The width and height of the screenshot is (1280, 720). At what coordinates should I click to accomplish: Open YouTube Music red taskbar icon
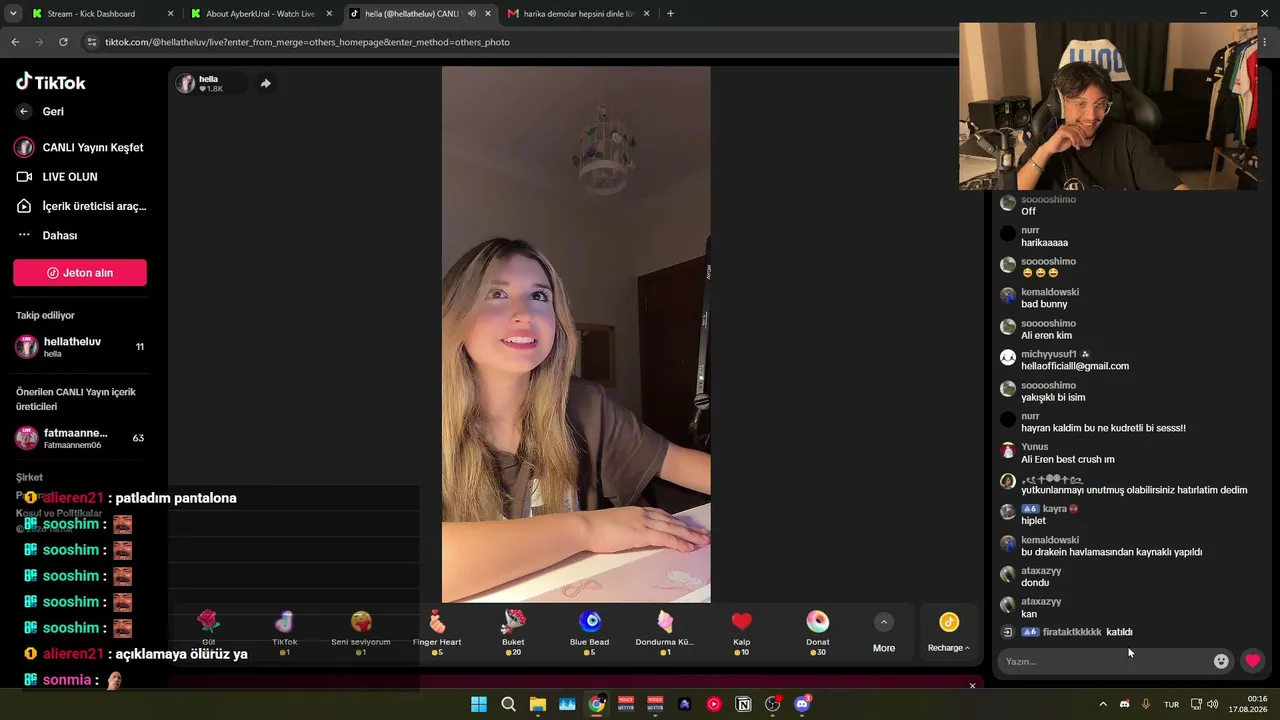click(714, 704)
